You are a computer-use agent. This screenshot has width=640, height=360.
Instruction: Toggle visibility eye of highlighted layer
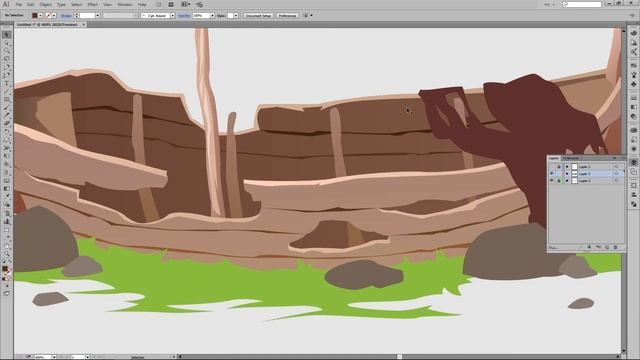[552, 174]
